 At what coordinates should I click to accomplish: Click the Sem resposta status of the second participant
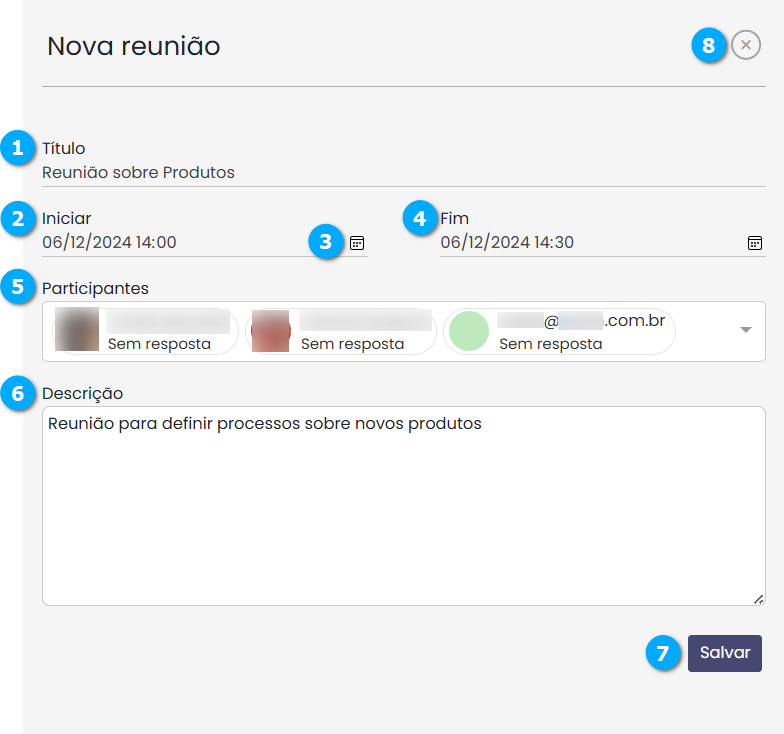[x=352, y=344]
